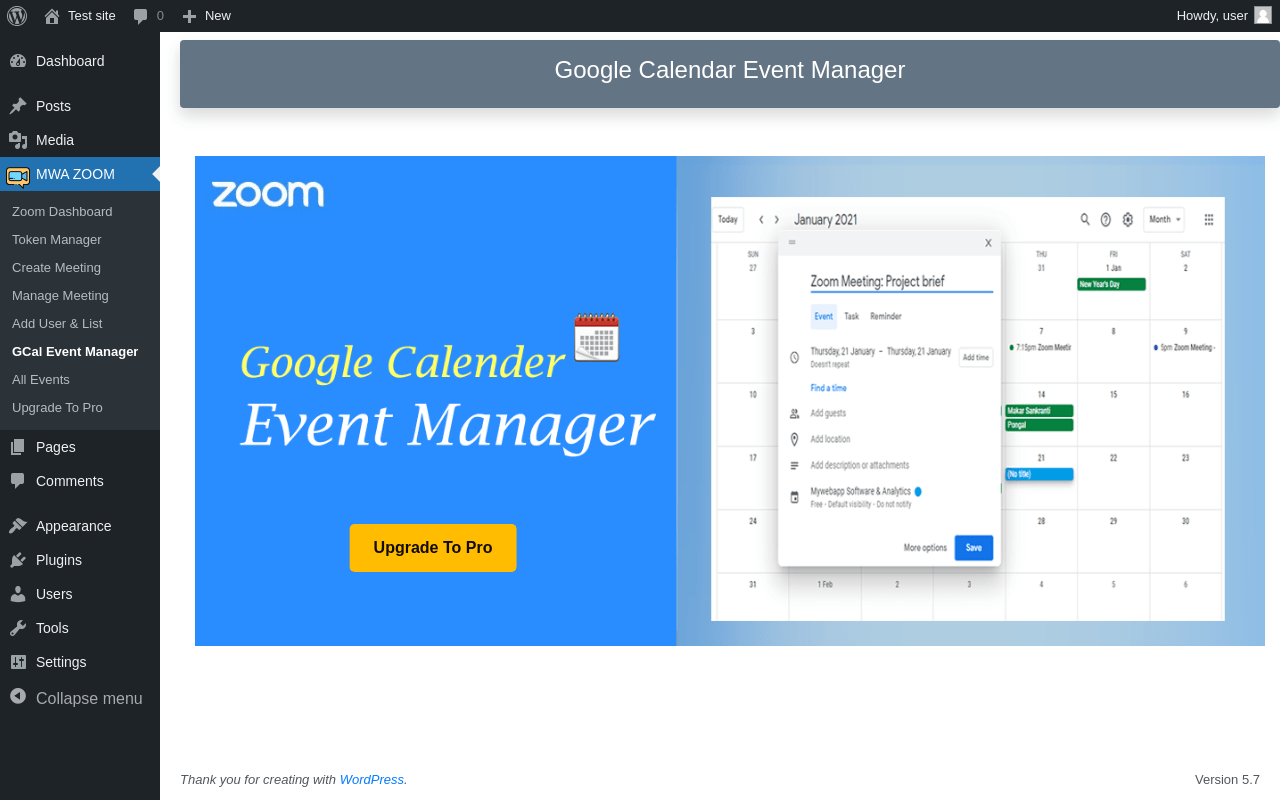Select the MWA ZOOM menu icon
Viewport: 1280px width, 800px height.
pyautogui.click(x=18, y=176)
